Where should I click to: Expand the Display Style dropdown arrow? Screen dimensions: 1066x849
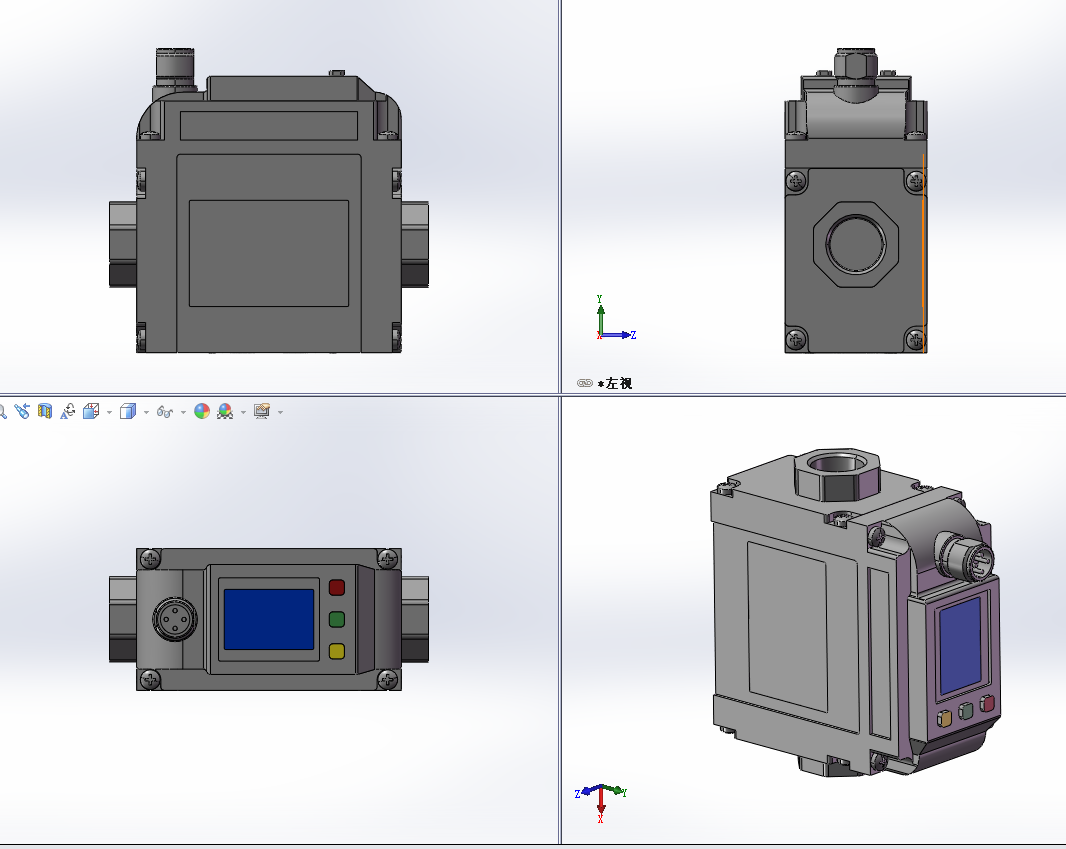(146, 412)
